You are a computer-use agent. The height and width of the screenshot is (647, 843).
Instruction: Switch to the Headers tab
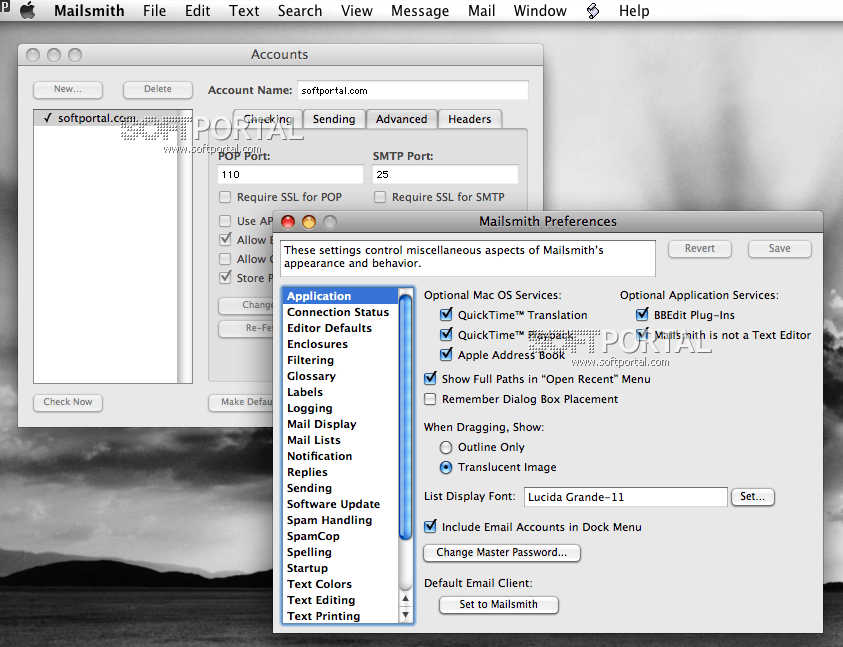pos(470,119)
